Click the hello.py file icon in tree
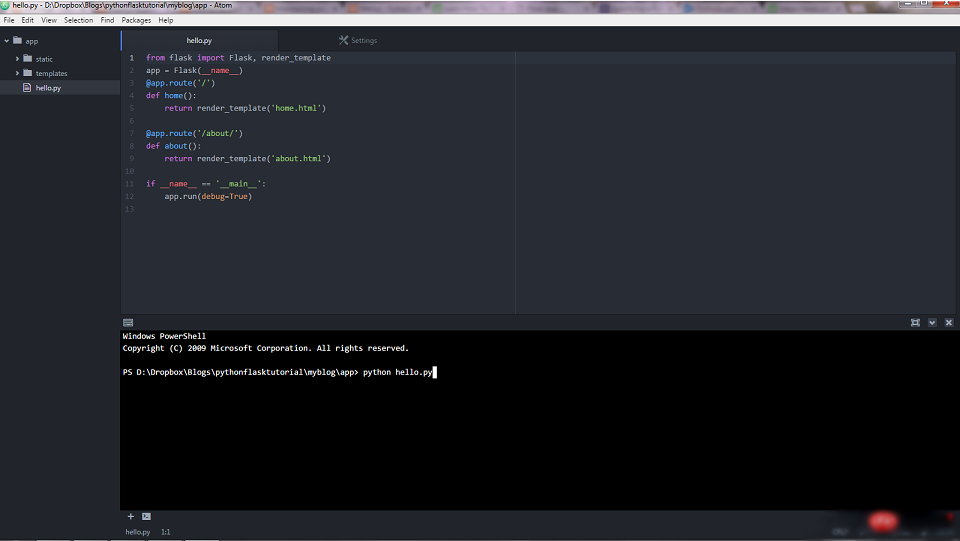This screenshot has width=960, height=541. (27, 88)
